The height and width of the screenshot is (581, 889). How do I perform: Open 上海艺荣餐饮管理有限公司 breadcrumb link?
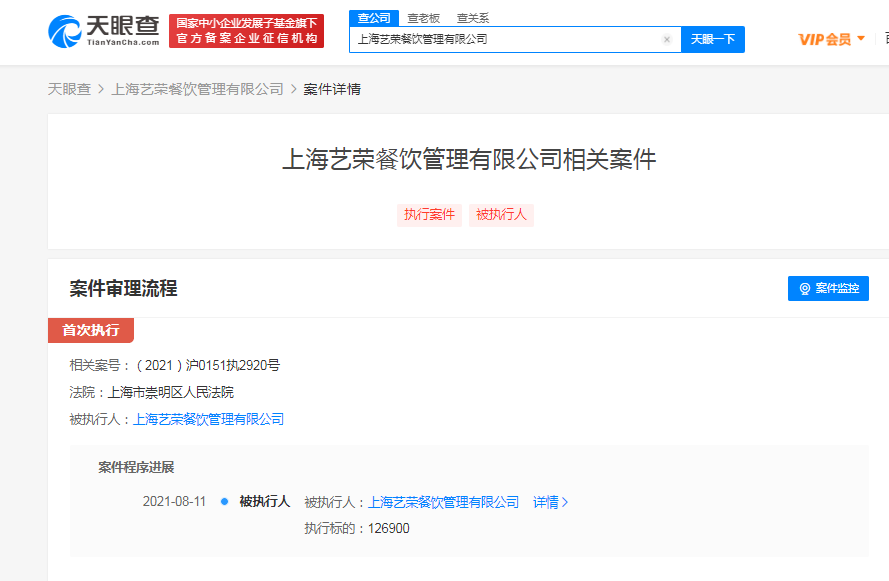tap(197, 89)
